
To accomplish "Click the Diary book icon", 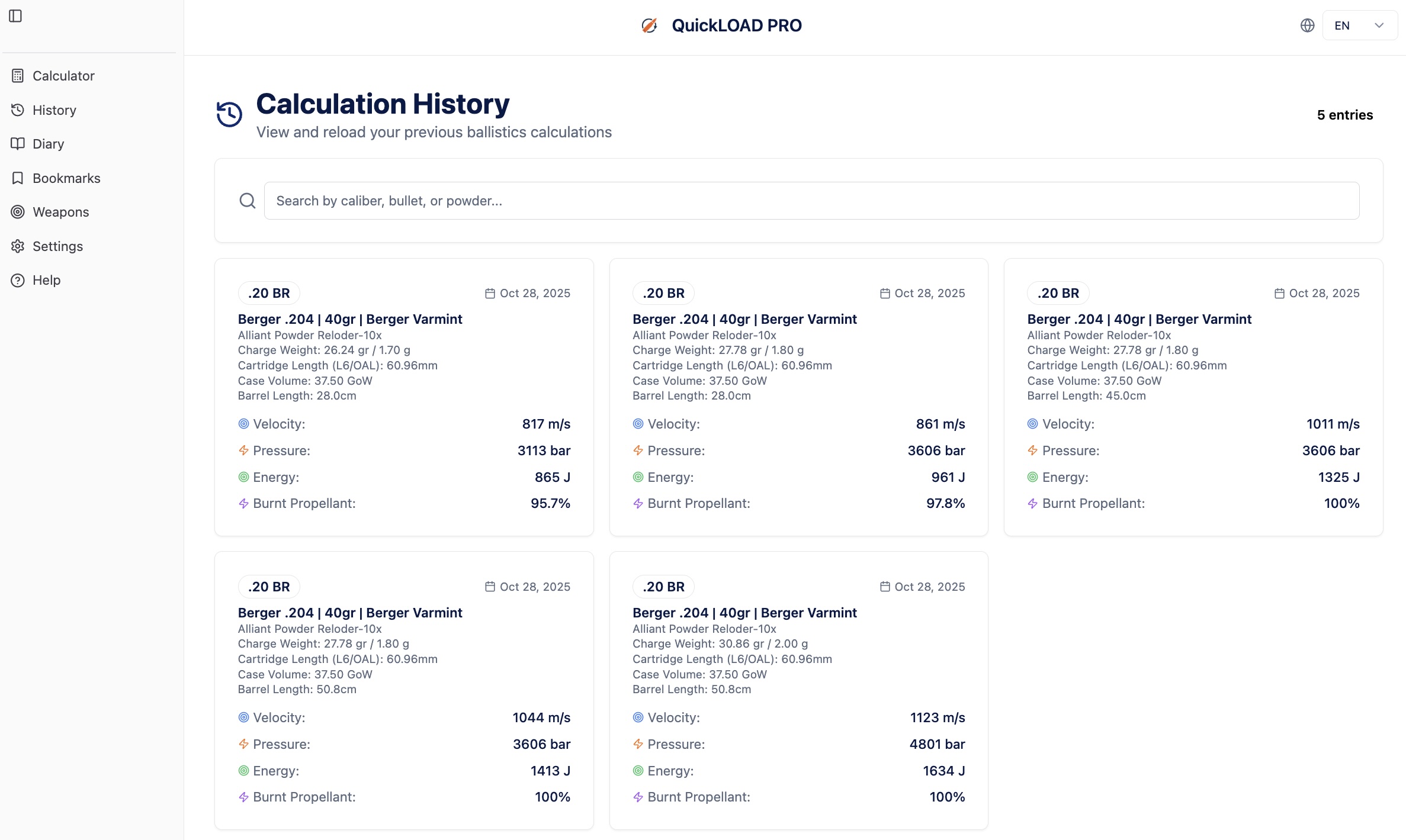I will [18, 144].
